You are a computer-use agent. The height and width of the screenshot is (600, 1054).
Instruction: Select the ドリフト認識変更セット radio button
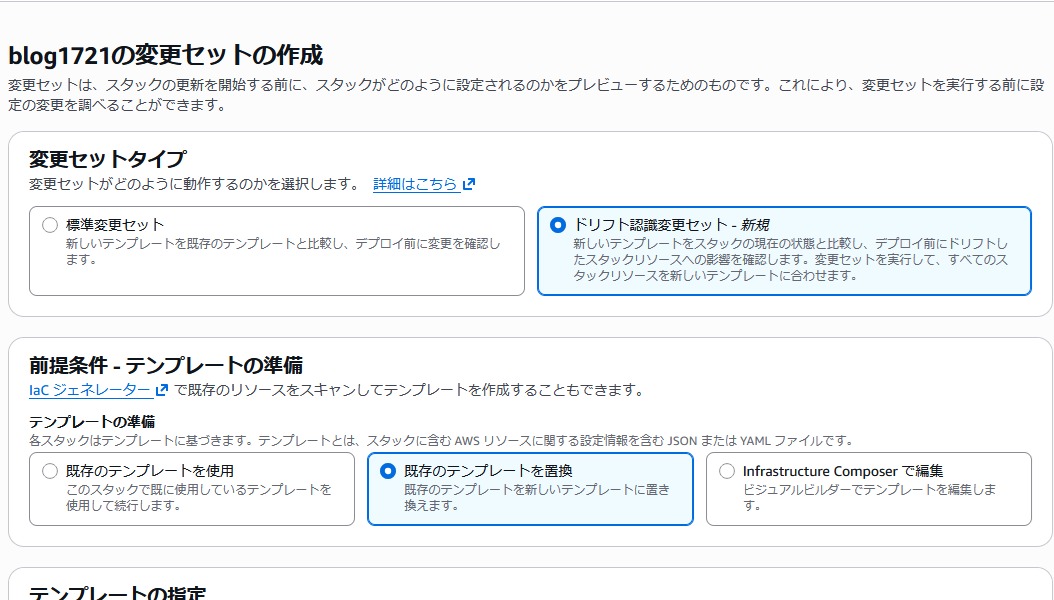tap(558, 225)
